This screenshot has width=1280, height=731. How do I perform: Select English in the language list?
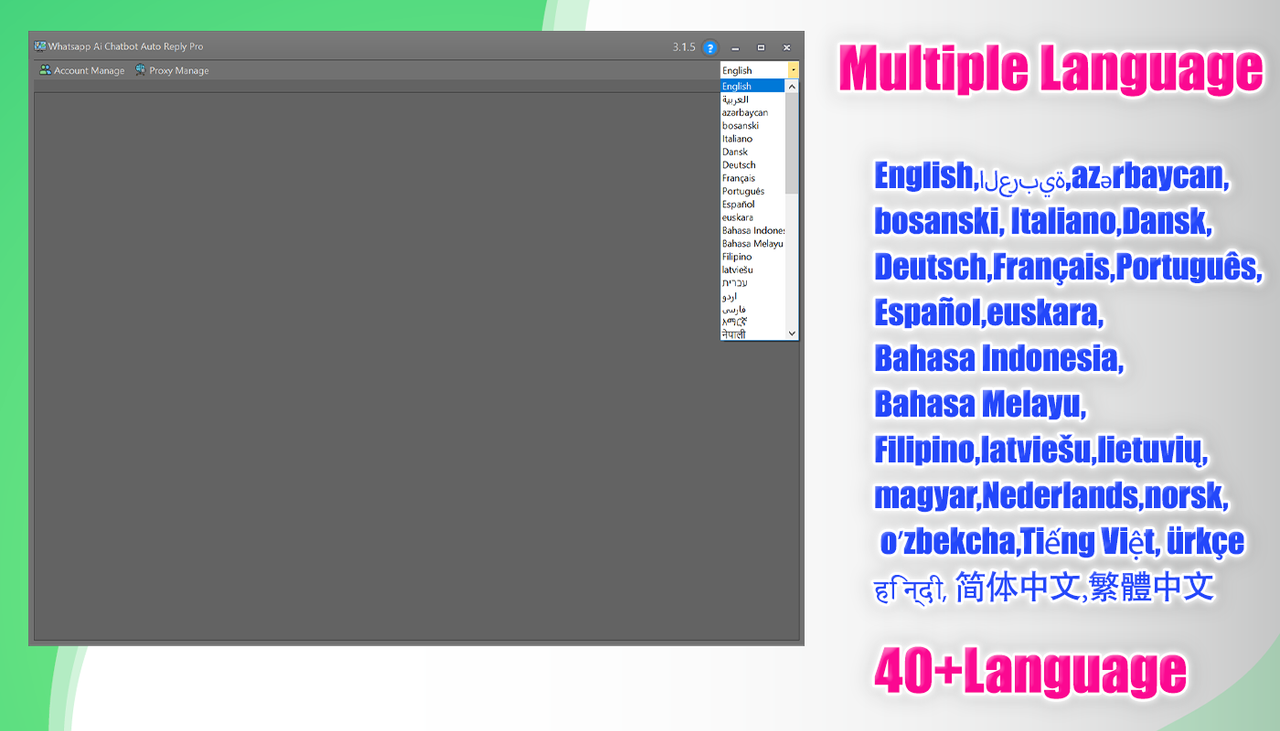coord(753,87)
